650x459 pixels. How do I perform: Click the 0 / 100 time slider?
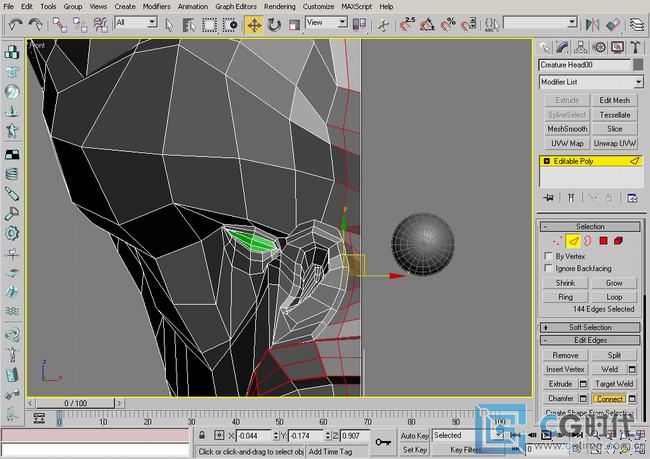tap(75, 403)
